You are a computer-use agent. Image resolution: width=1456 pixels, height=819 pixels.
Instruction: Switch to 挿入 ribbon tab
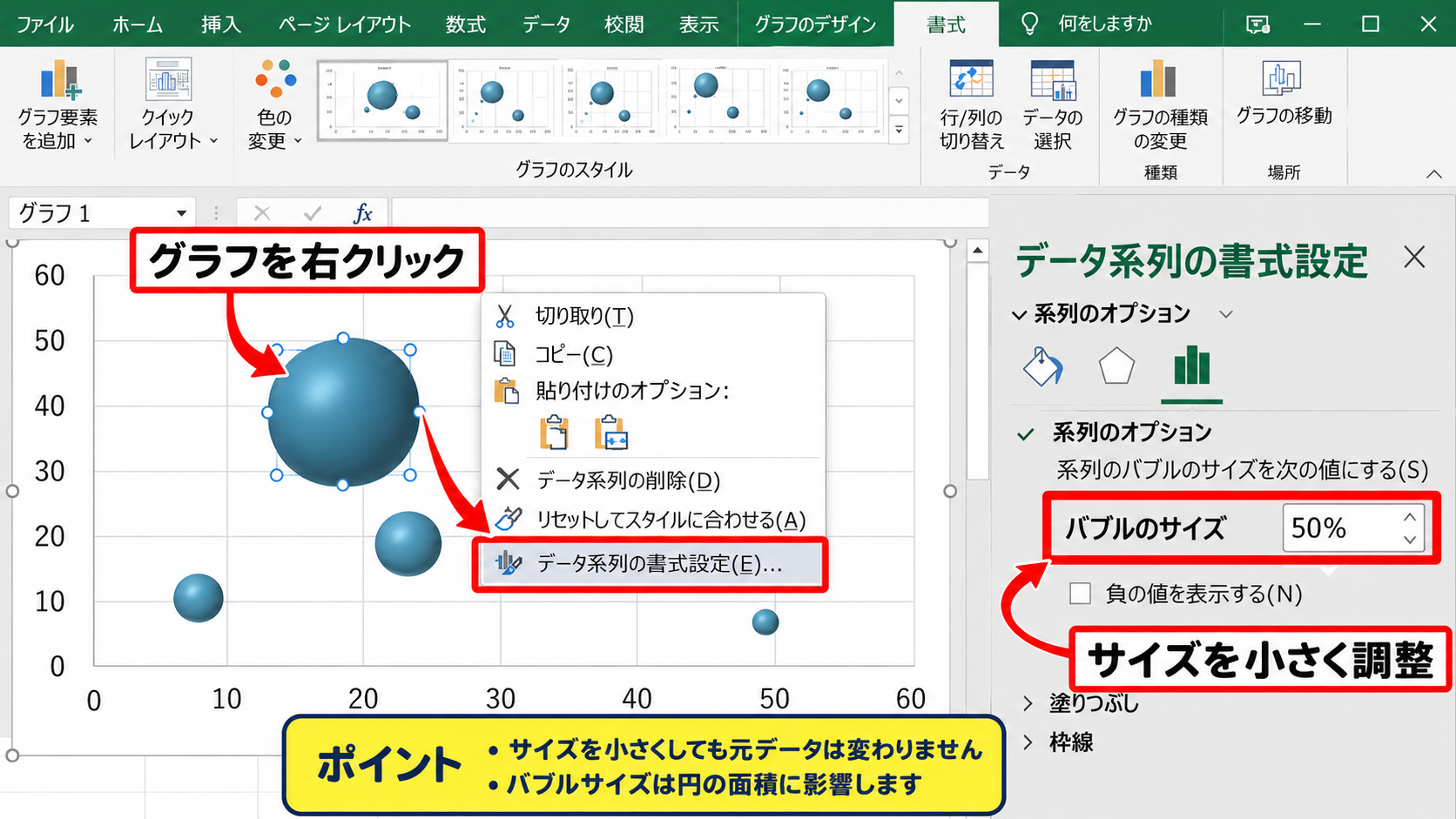[x=221, y=24]
